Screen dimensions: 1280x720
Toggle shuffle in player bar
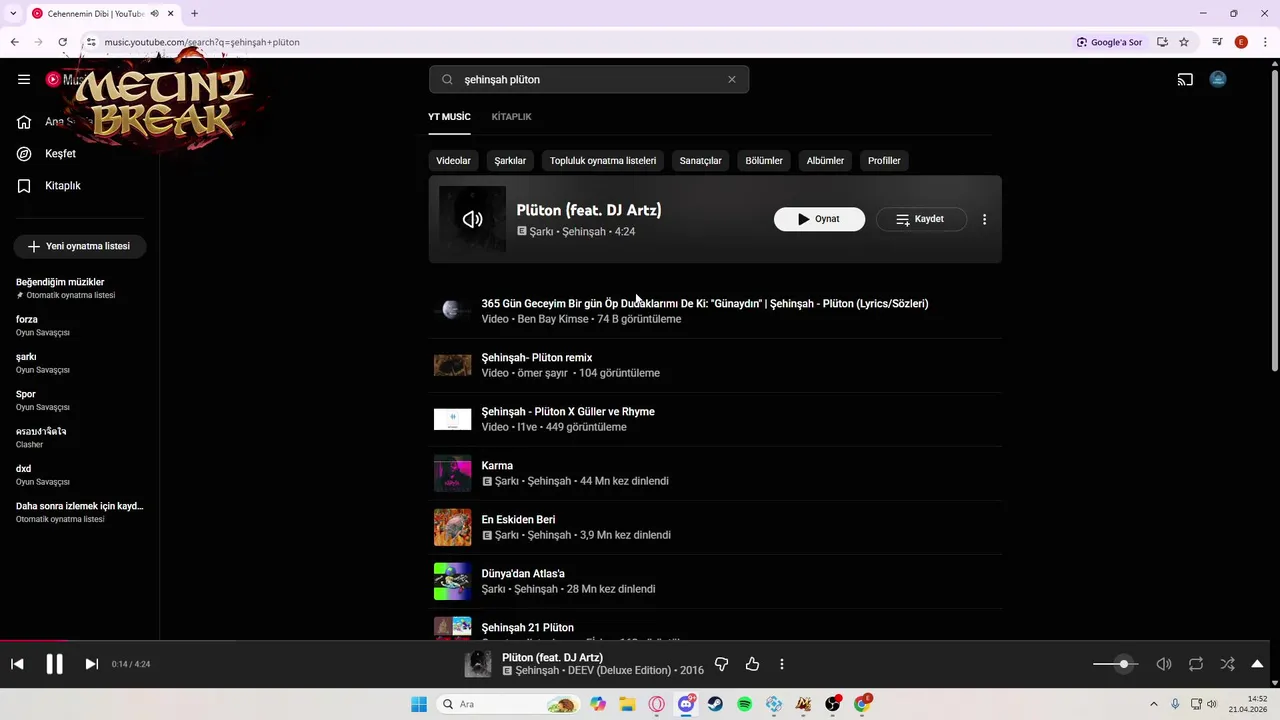click(1227, 664)
